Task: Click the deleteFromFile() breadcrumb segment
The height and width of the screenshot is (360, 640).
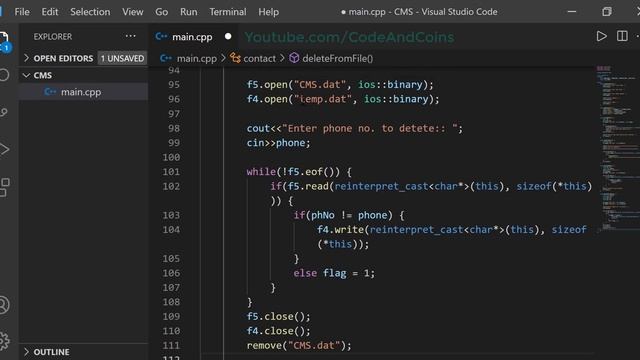Action: click(x=338, y=58)
